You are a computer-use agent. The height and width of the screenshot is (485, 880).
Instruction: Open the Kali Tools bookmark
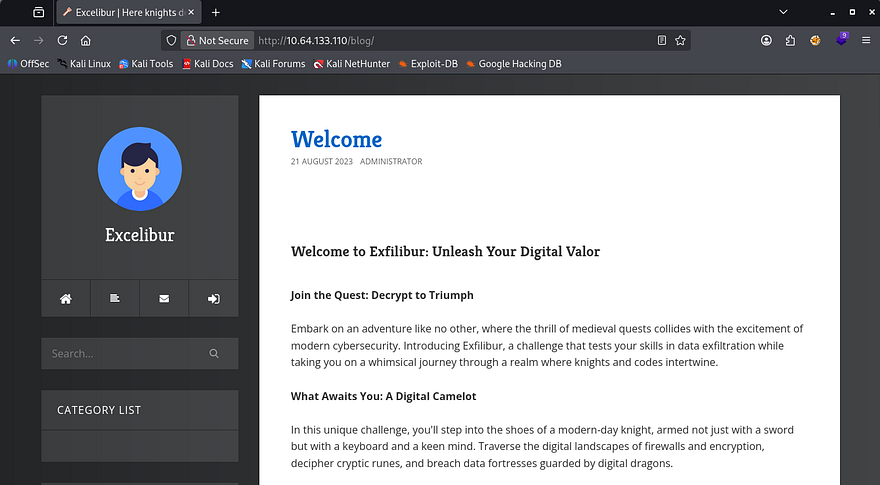click(x=146, y=64)
